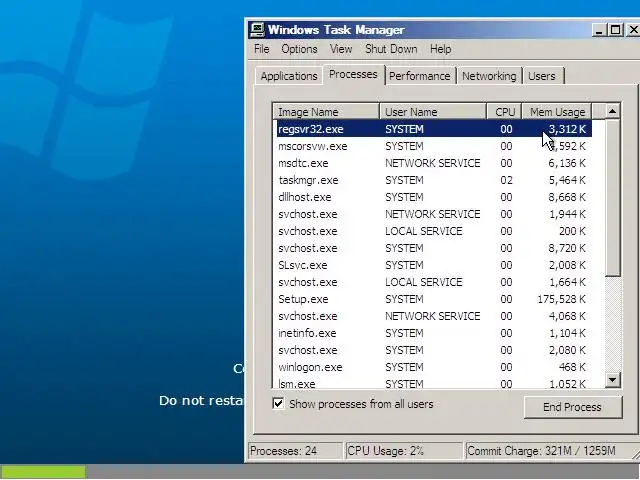Image resolution: width=640 pixels, height=480 pixels.
Task: Click the process list scrollbar thumb
Action: (612, 198)
